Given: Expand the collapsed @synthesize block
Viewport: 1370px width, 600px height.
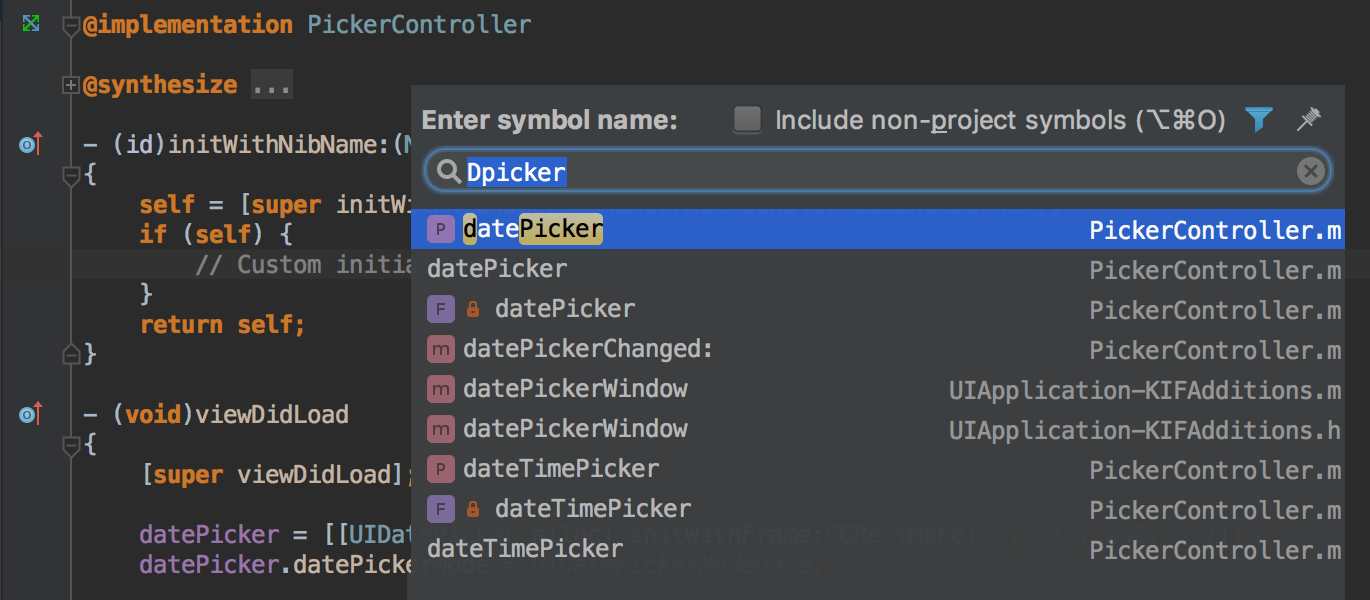Looking at the screenshot, I should click(71, 85).
